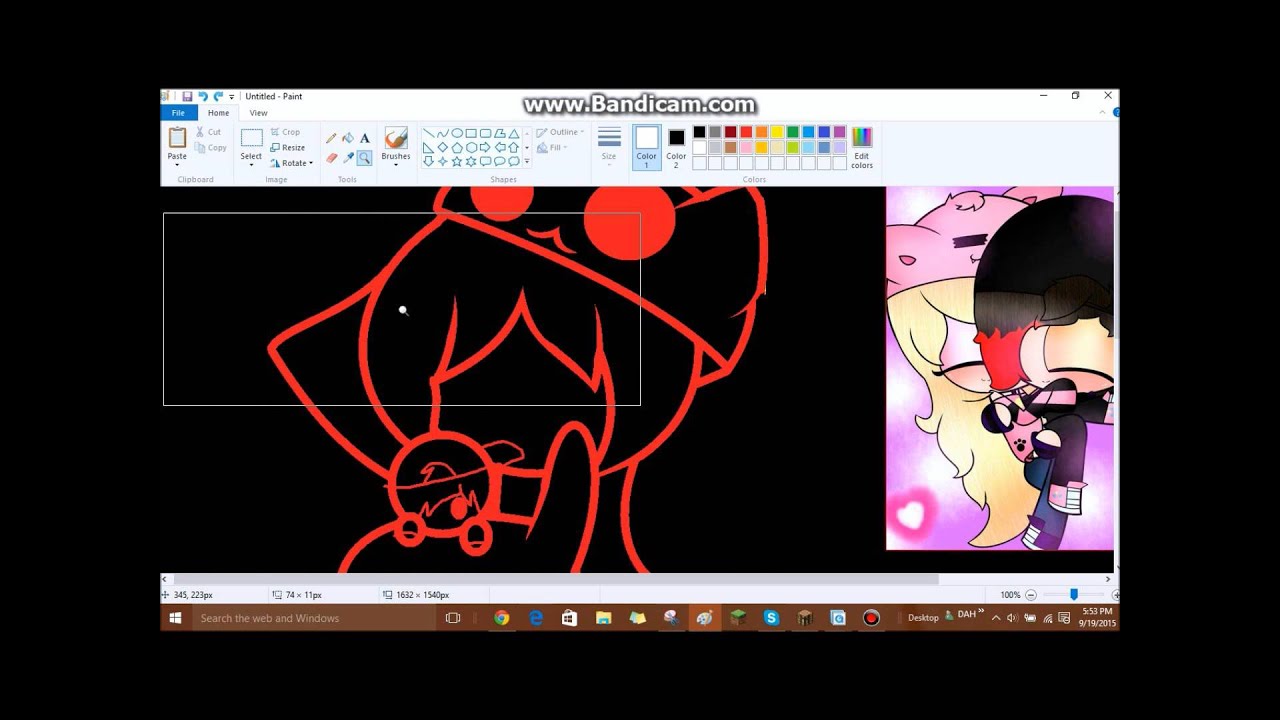Select the Color picker eyedropper tool

(x=348, y=158)
